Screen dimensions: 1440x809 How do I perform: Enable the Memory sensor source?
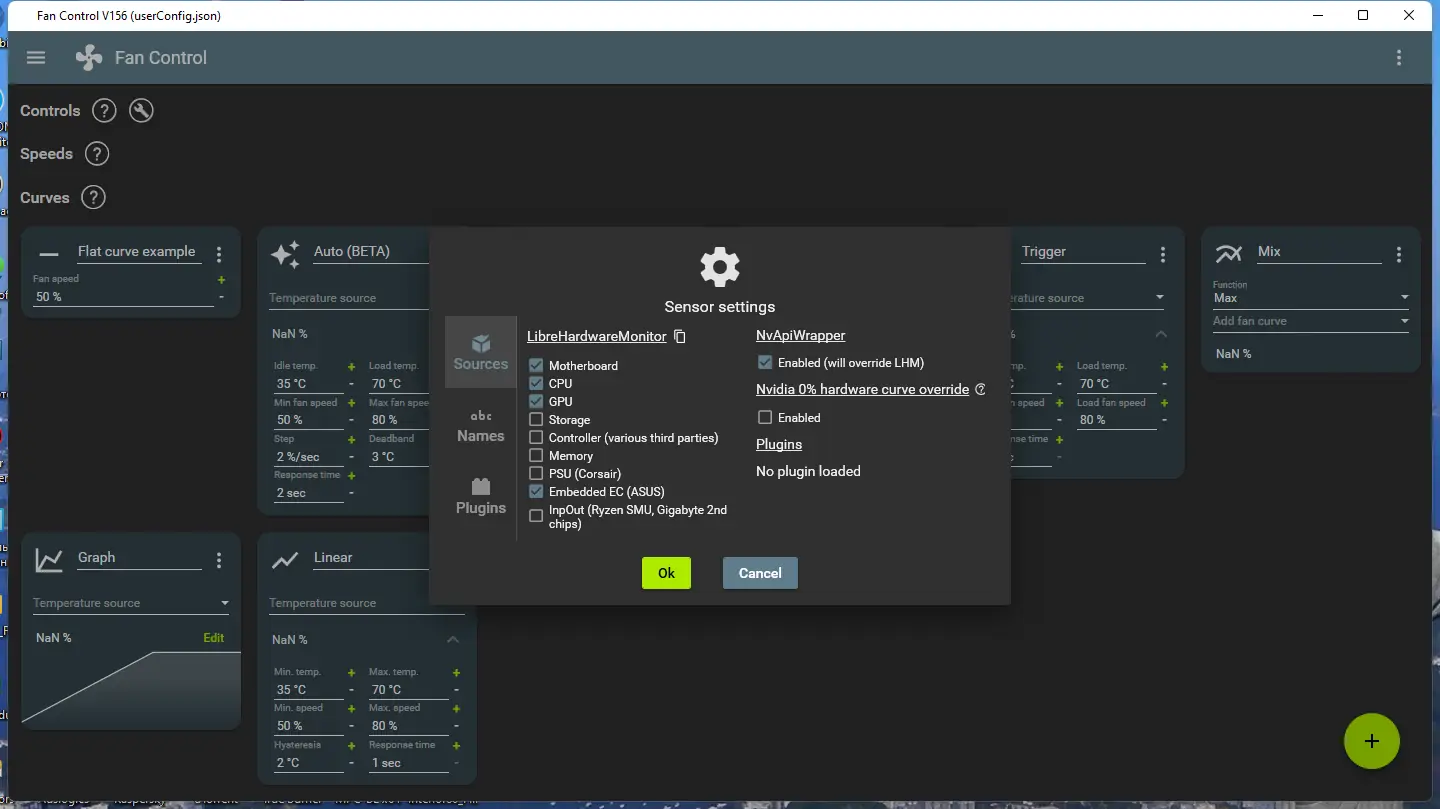536,456
